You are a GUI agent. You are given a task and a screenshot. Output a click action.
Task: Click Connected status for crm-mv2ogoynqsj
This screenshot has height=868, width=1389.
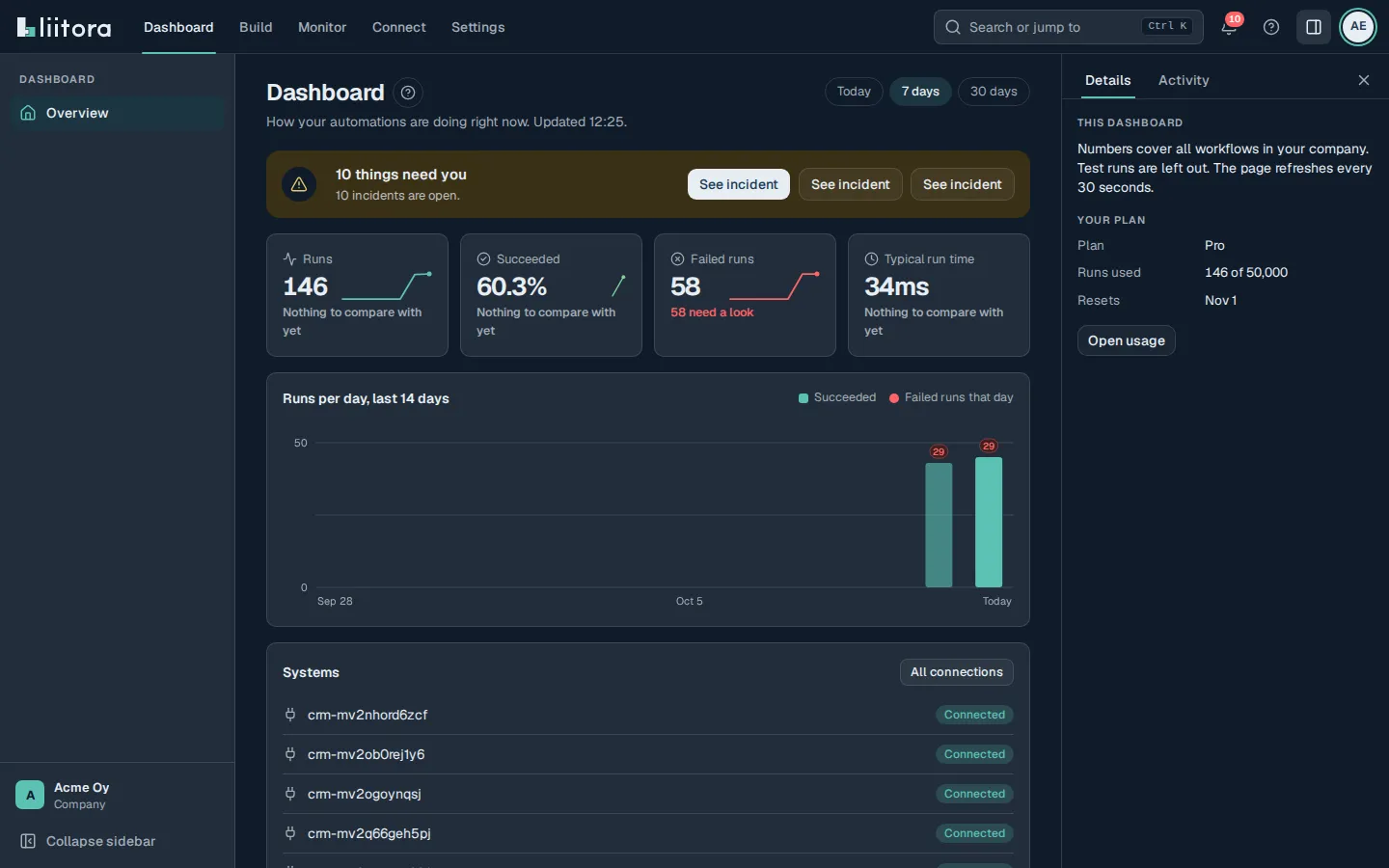[974, 794]
